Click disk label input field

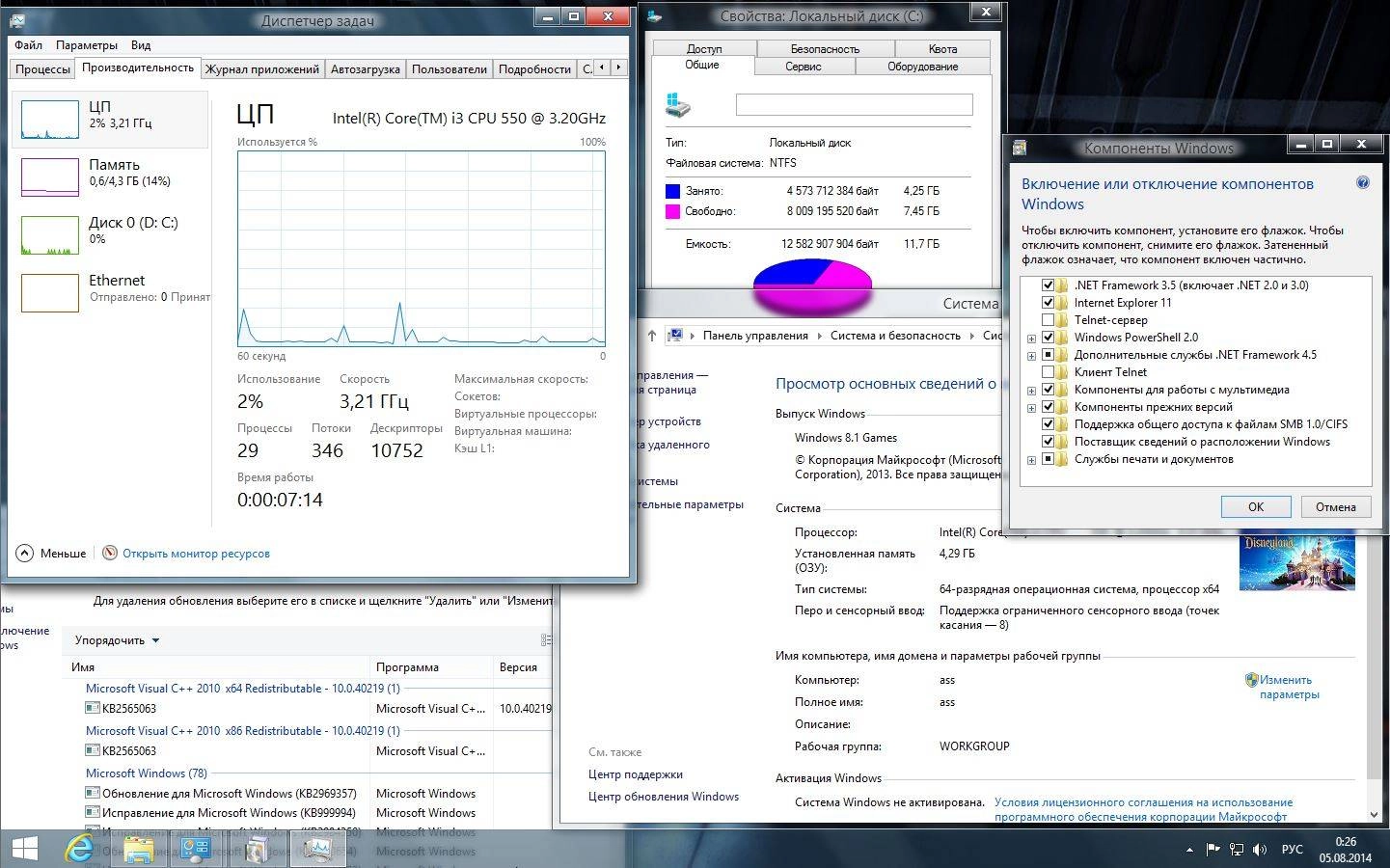click(x=854, y=105)
